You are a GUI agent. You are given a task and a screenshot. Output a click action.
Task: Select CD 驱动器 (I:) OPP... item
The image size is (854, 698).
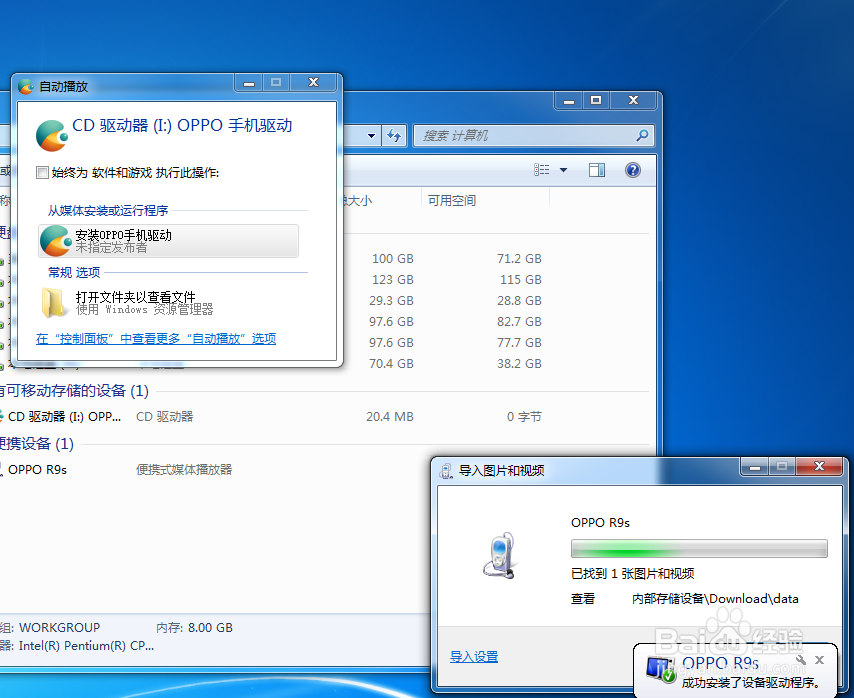point(62,417)
